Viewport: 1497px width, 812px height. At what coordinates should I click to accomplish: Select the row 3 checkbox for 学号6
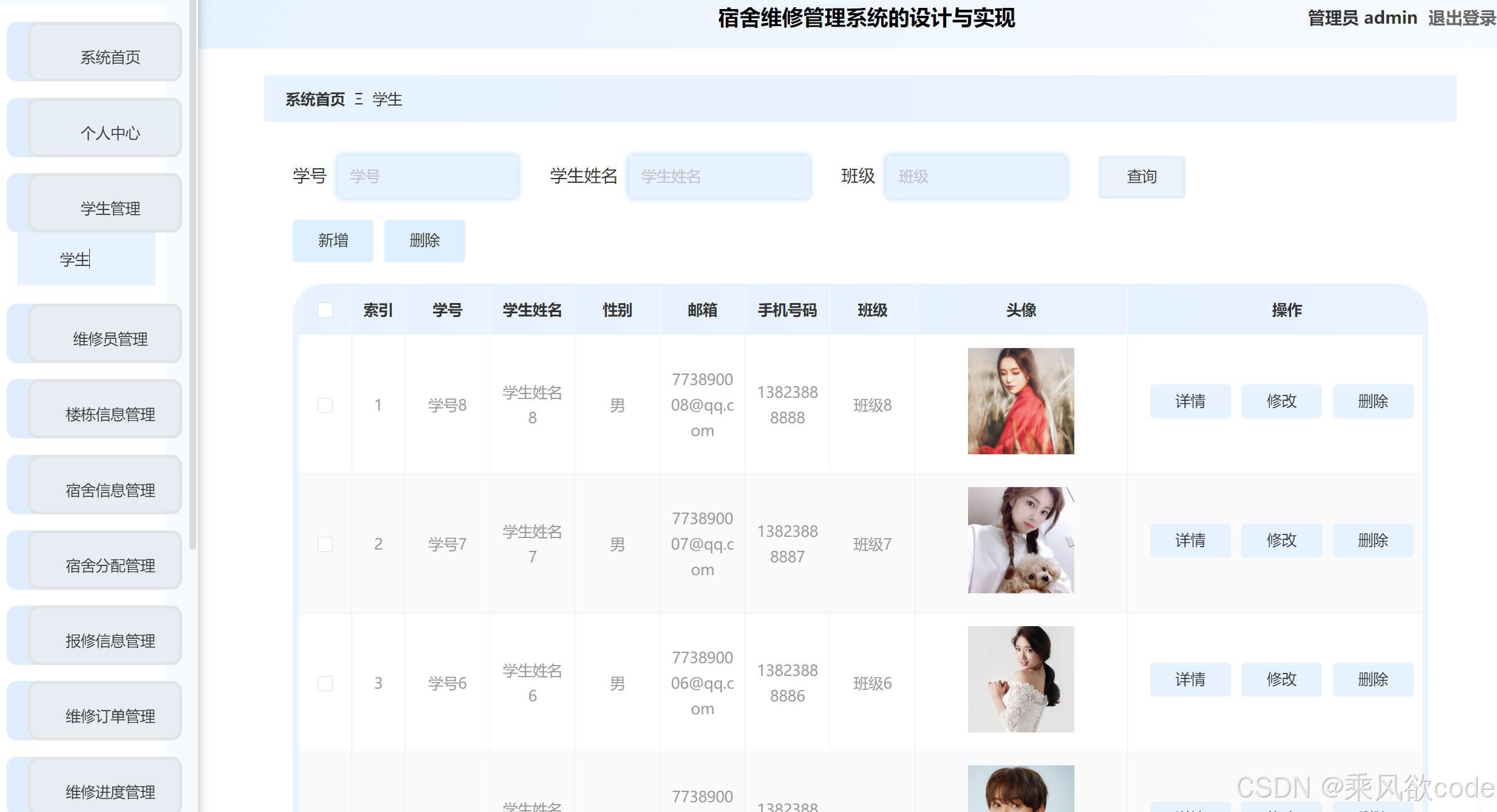coord(325,683)
